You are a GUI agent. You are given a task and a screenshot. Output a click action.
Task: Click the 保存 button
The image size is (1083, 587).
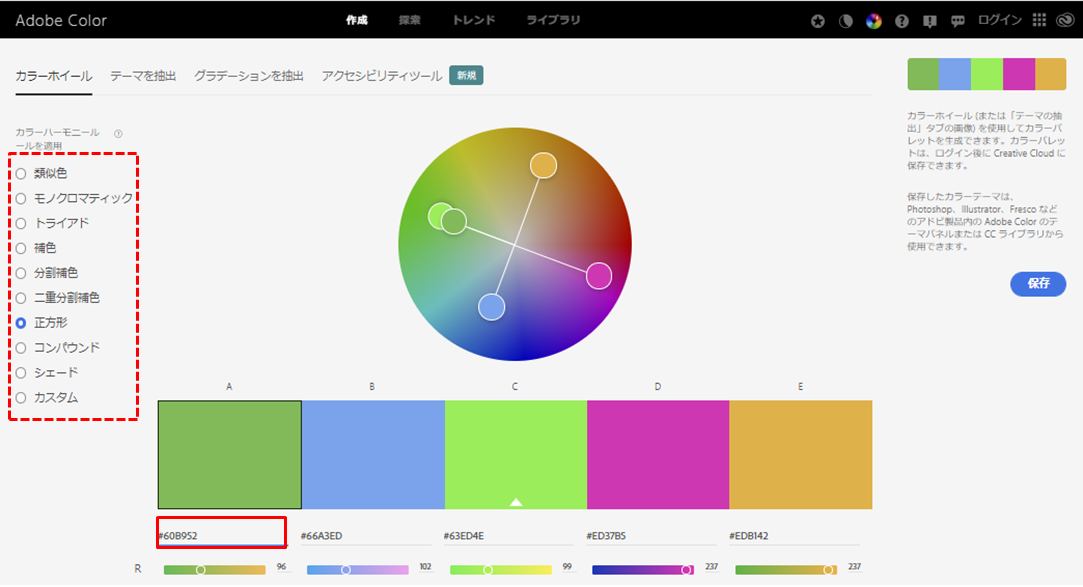click(x=1038, y=284)
